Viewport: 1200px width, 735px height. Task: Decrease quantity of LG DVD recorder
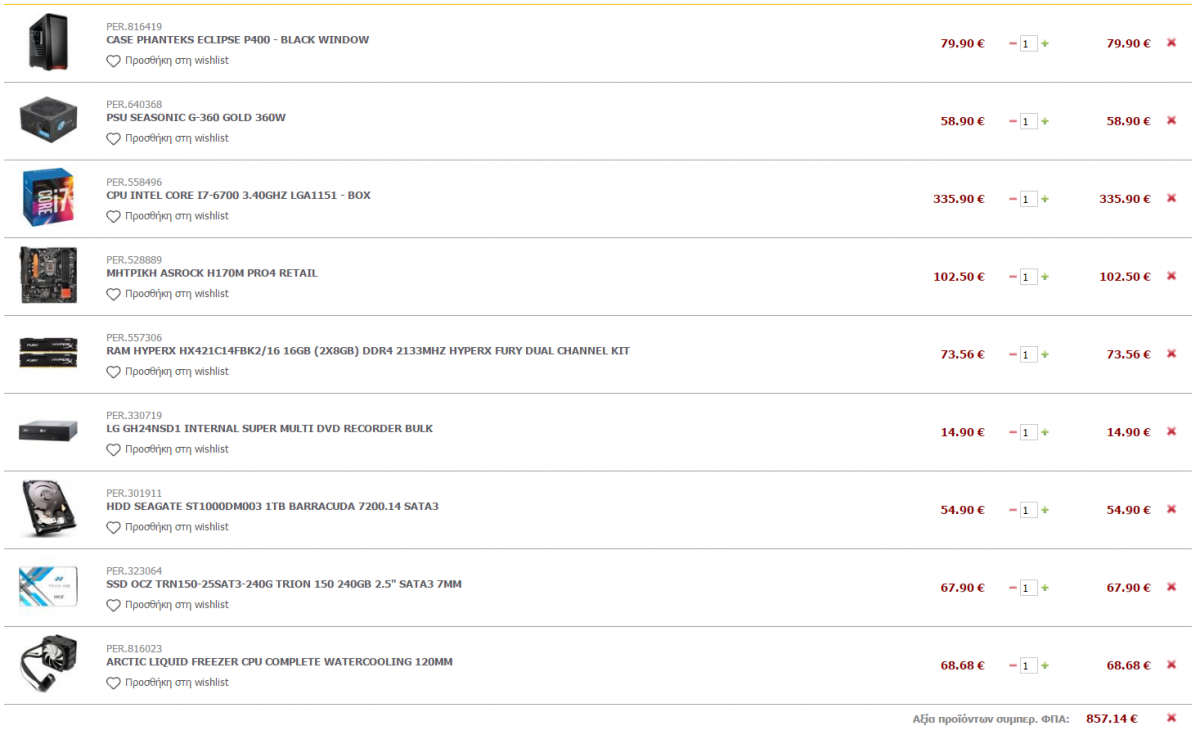click(x=1013, y=432)
